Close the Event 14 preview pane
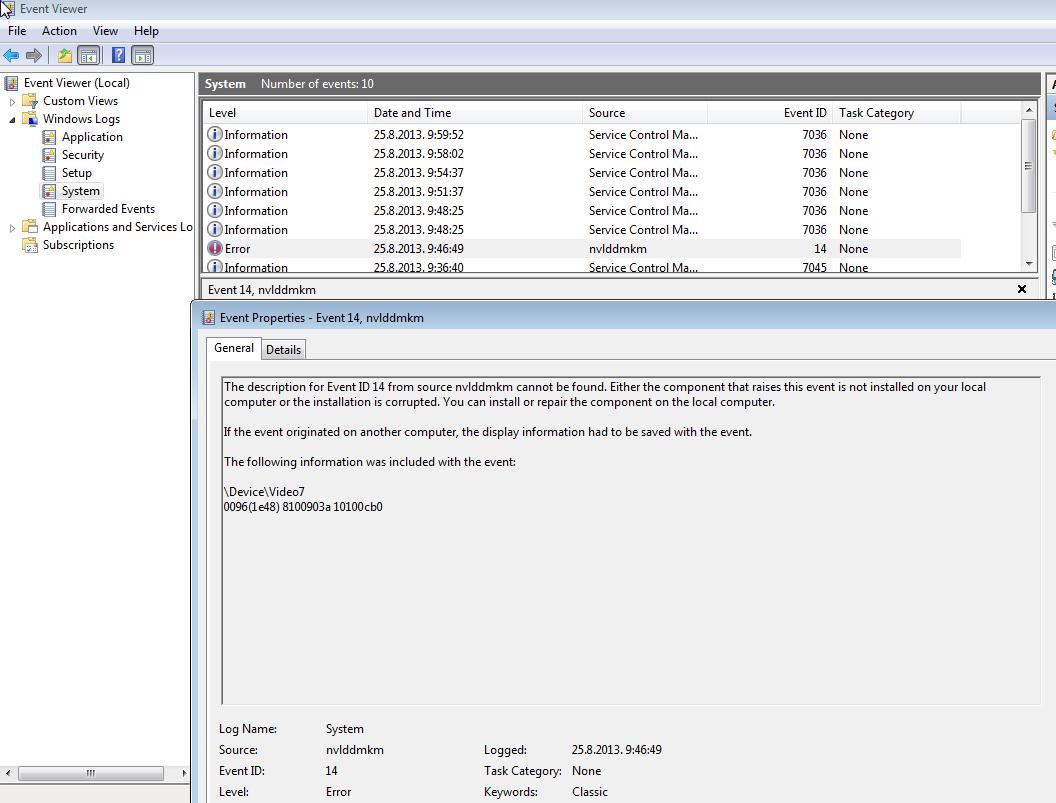The image size is (1056, 803). click(x=1021, y=289)
